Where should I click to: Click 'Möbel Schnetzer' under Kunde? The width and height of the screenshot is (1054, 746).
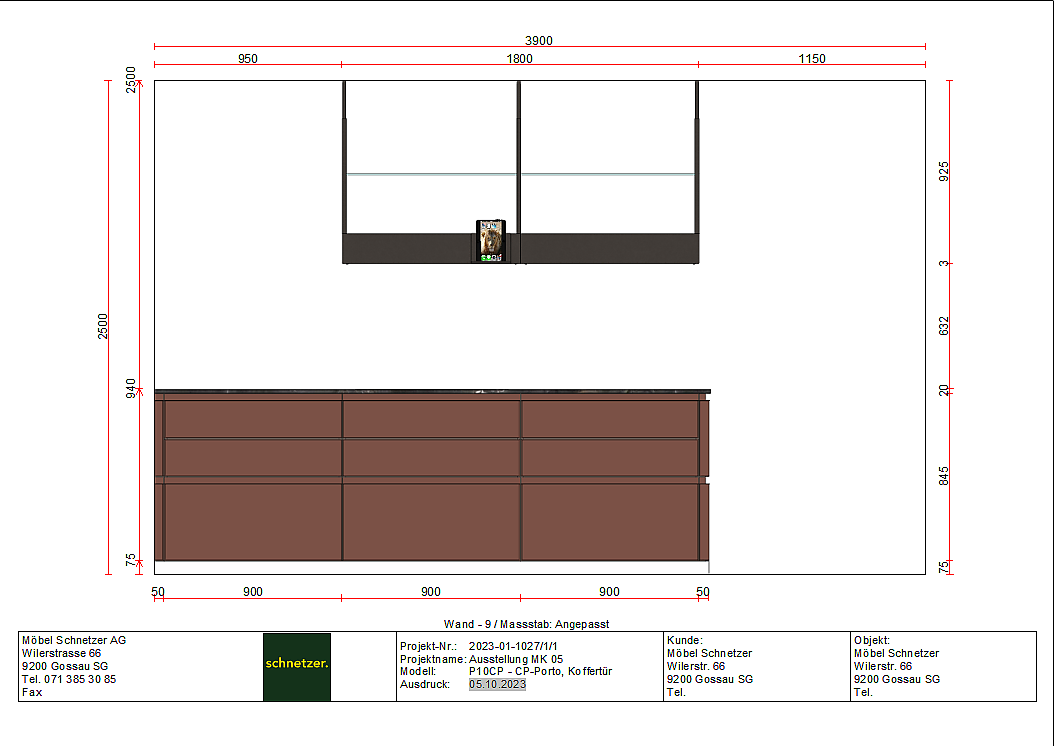click(709, 653)
